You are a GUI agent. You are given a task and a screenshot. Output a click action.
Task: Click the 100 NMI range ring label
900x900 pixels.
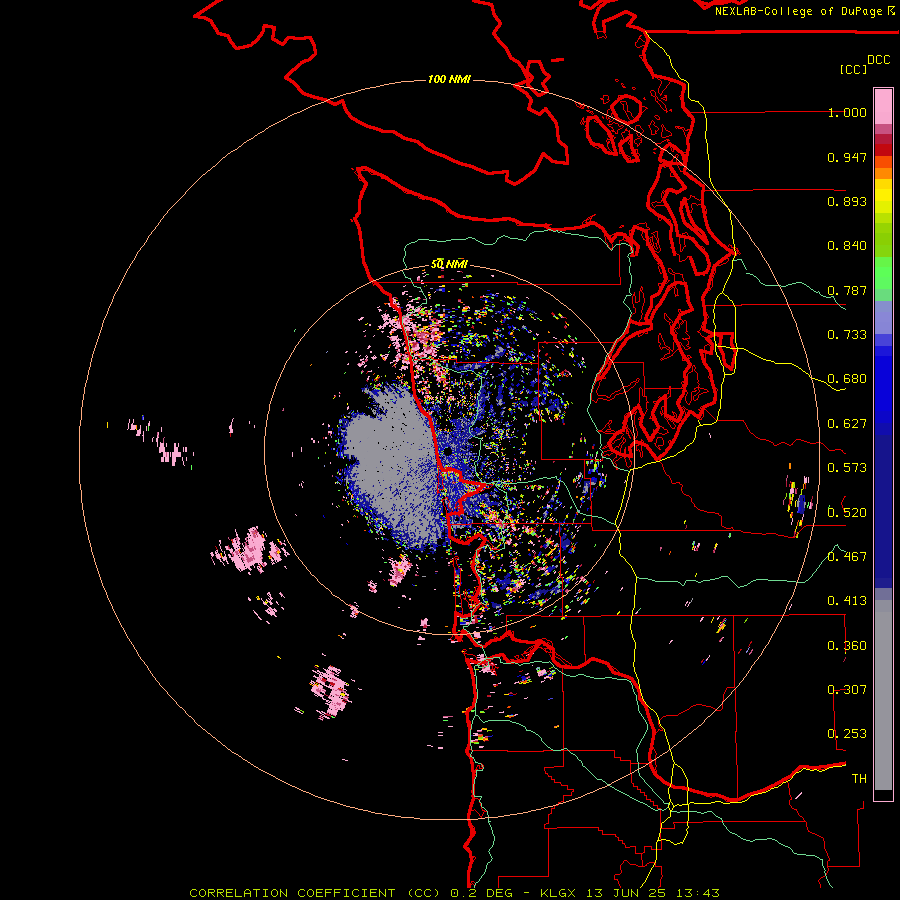(x=449, y=79)
